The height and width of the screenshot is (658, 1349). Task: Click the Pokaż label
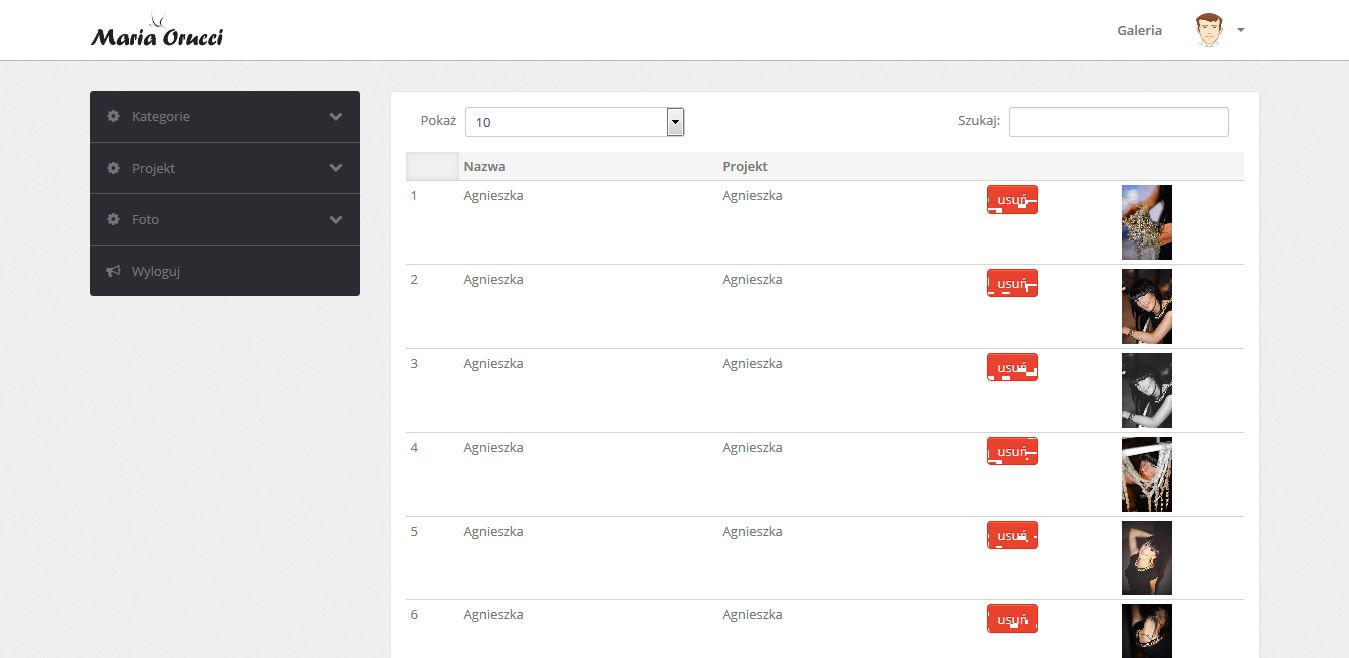pyautogui.click(x=438, y=120)
